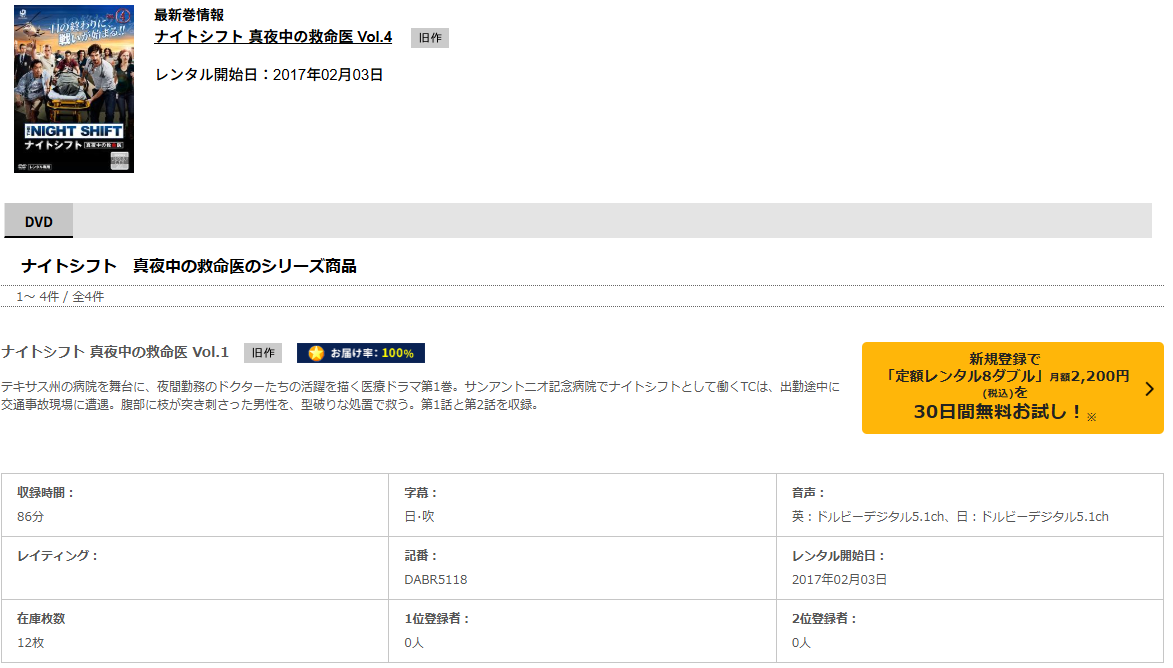Open ナイトシフト 真夜中の救命医 Vol.4 title link
Viewport: 1173px width, 668px height.
coord(273,37)
